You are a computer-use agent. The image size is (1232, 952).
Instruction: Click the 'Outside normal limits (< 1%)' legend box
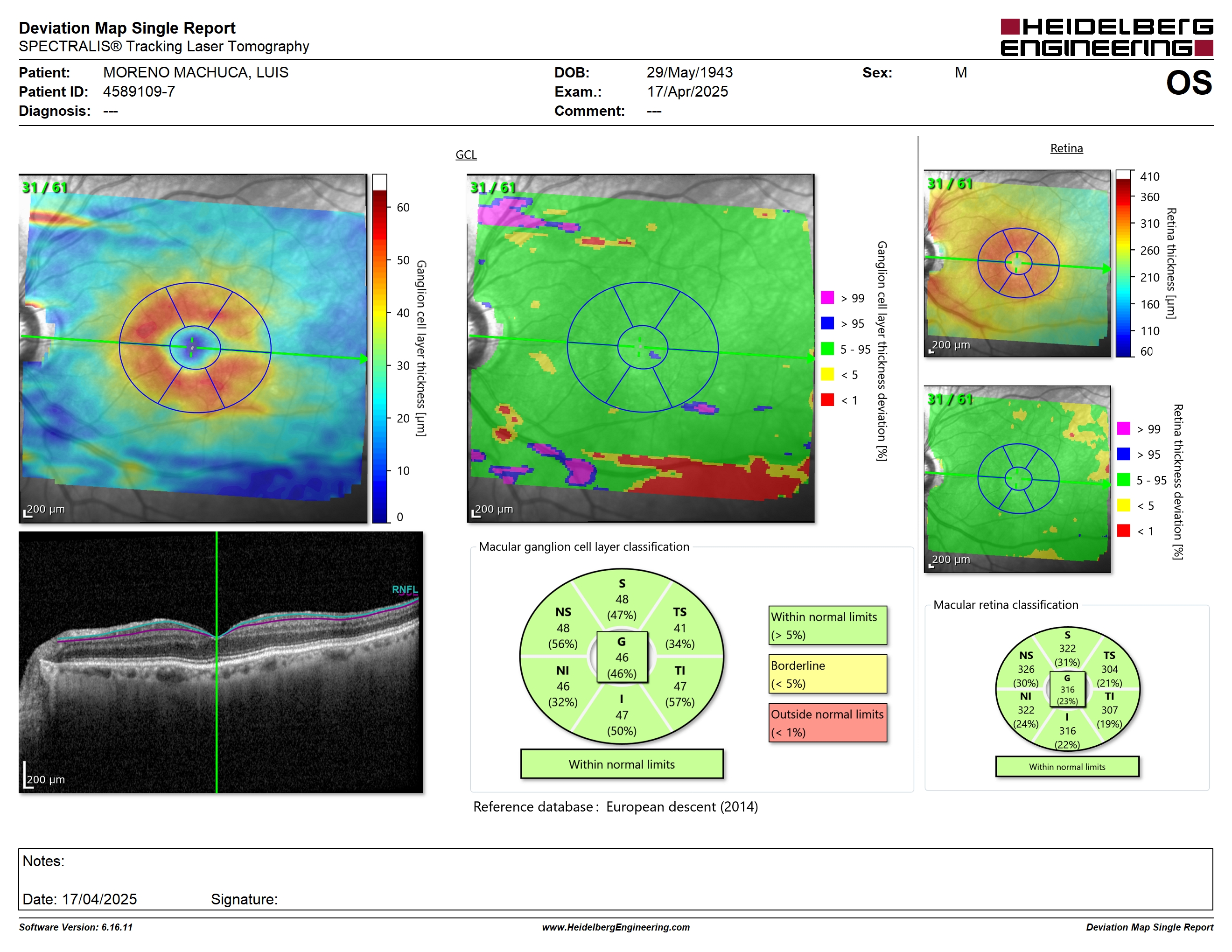(x=827, y=722)
